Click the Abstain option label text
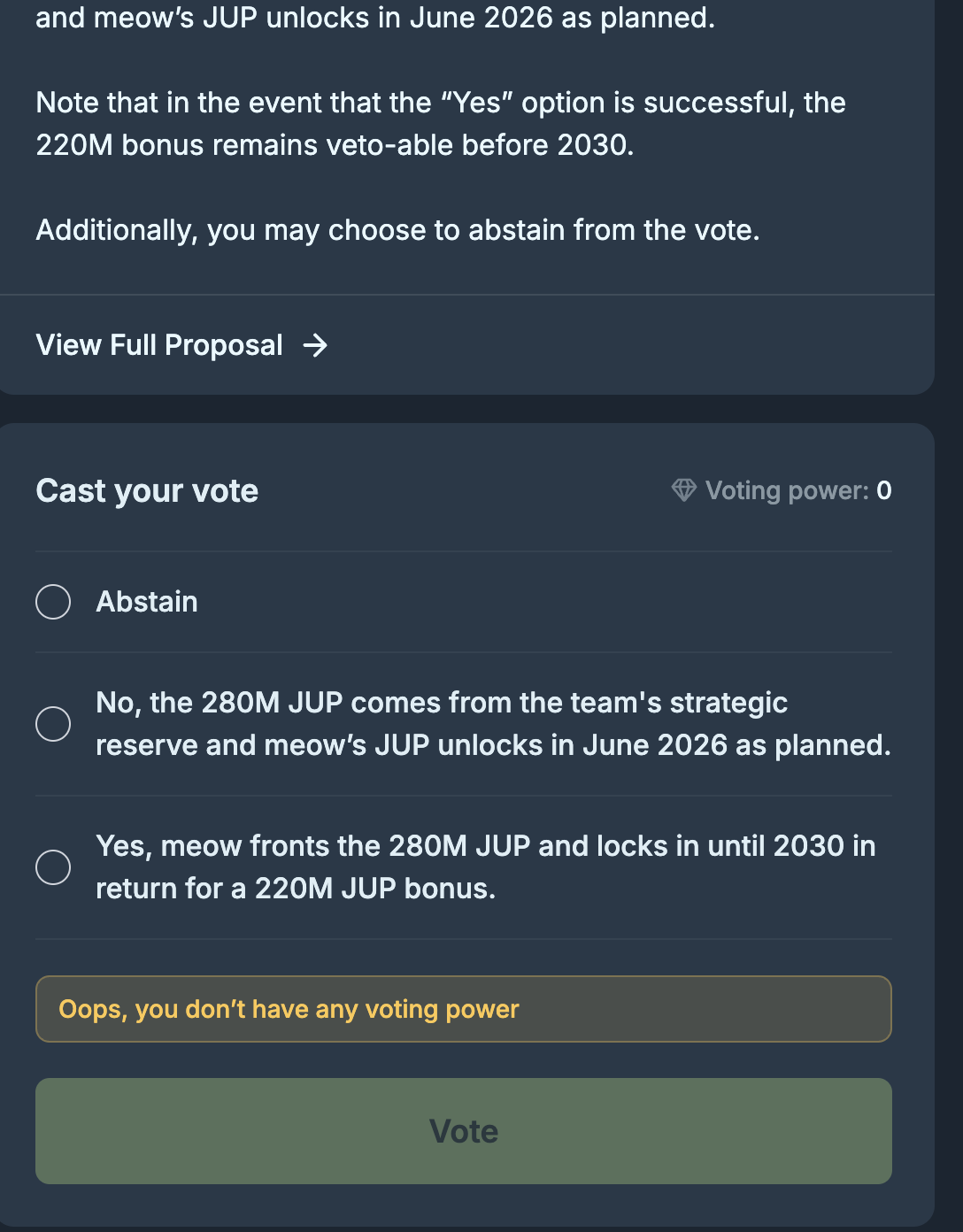The width and height of the screenshot is (963, 1232). click(147, 602)
